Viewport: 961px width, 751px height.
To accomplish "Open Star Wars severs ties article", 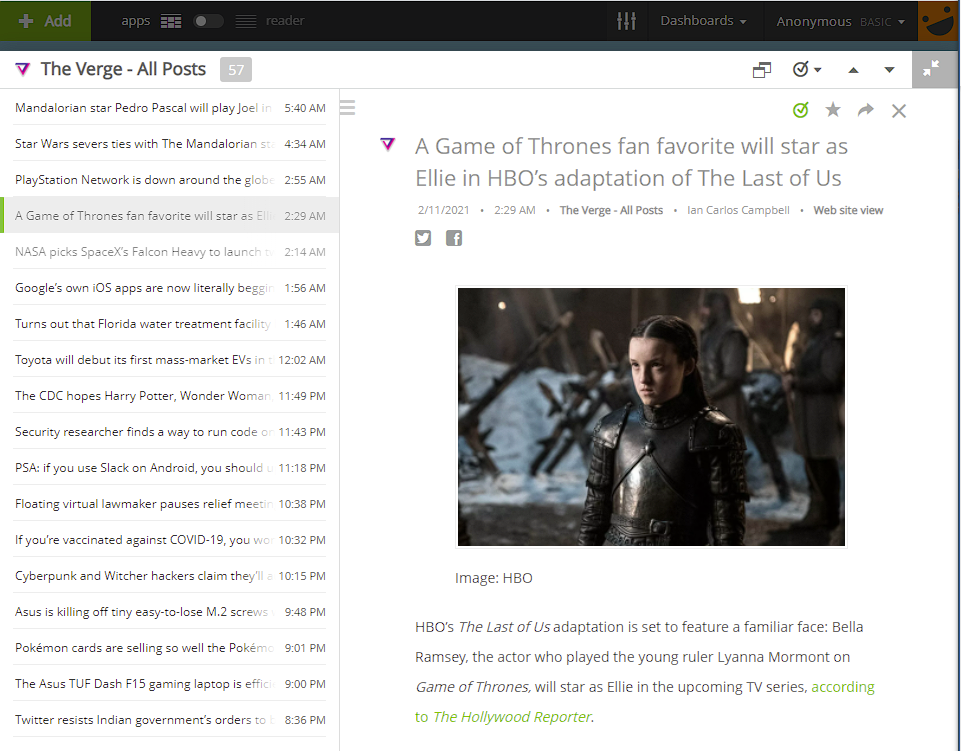I will pyautogui.click(x=170, y=144).
